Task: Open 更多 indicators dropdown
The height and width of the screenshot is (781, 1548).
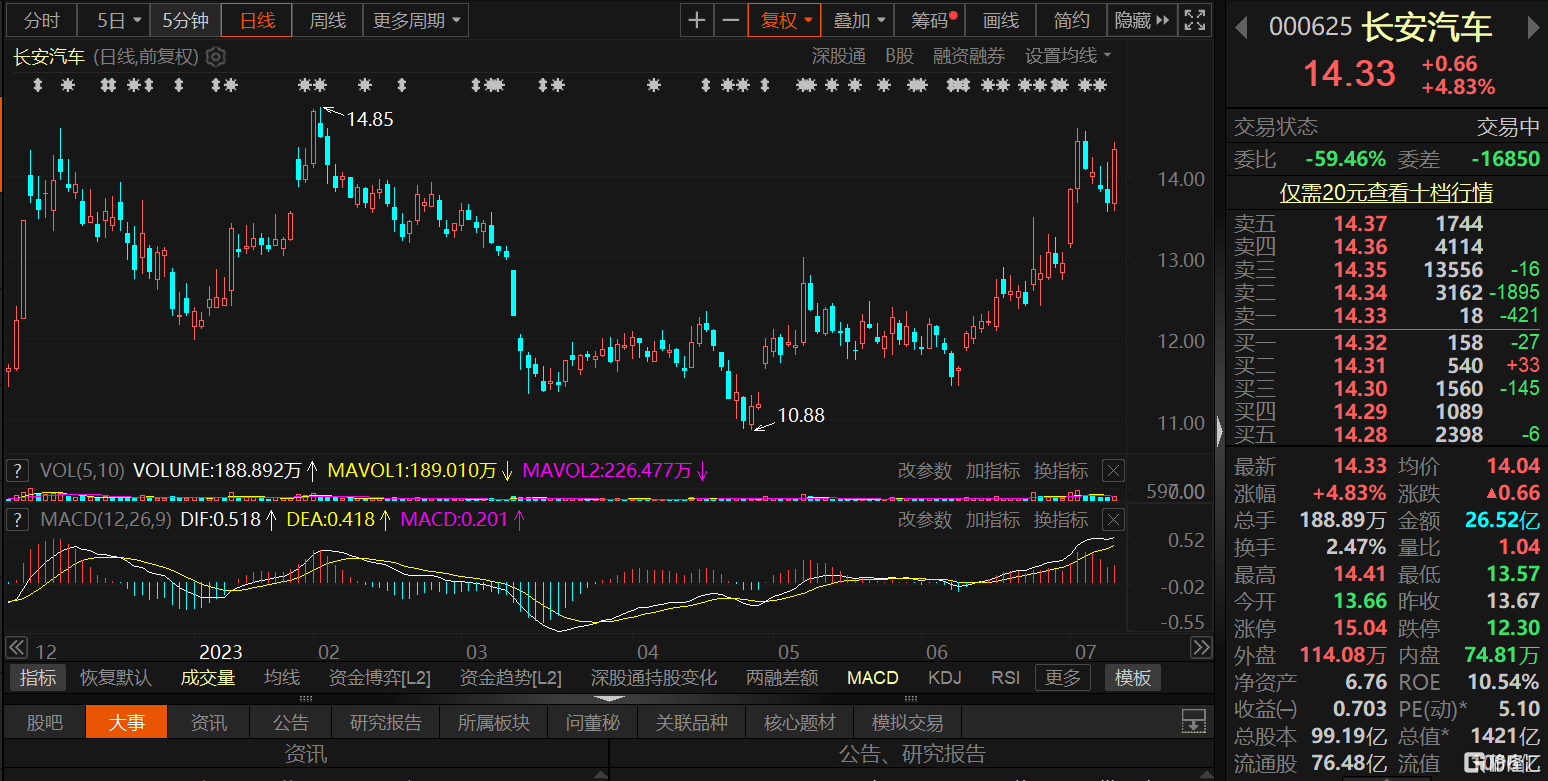Action: pos(1062,678)
